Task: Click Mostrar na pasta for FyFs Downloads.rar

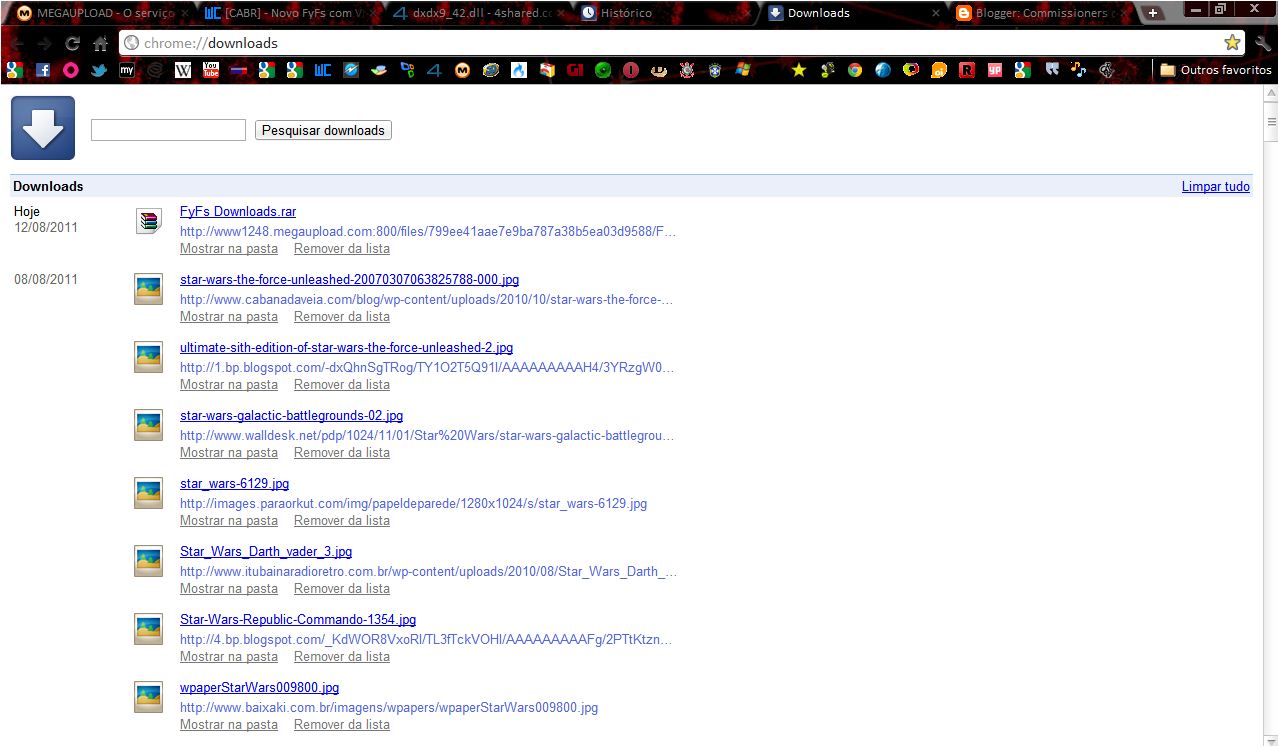Action: 229,248
